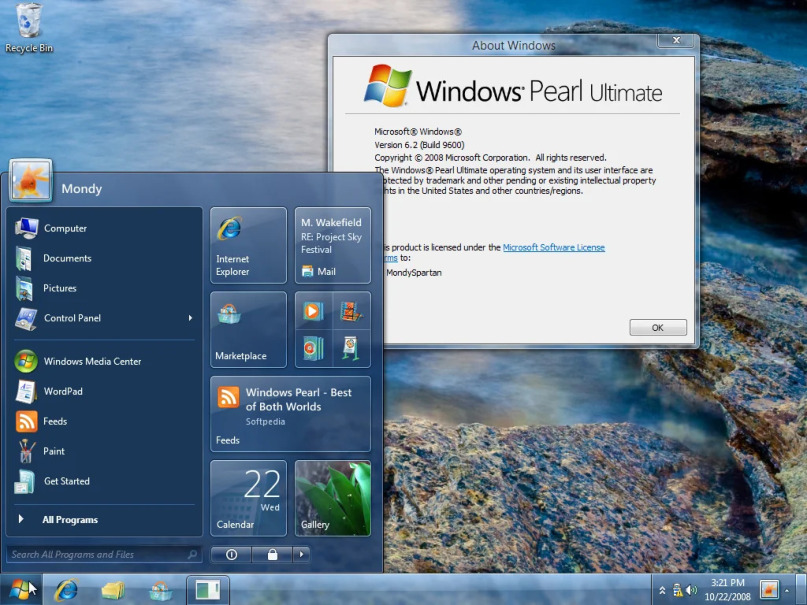Open the Calendar tile showing 22 Wed
Screen dimensions: 807x605
tap(248, 499)
